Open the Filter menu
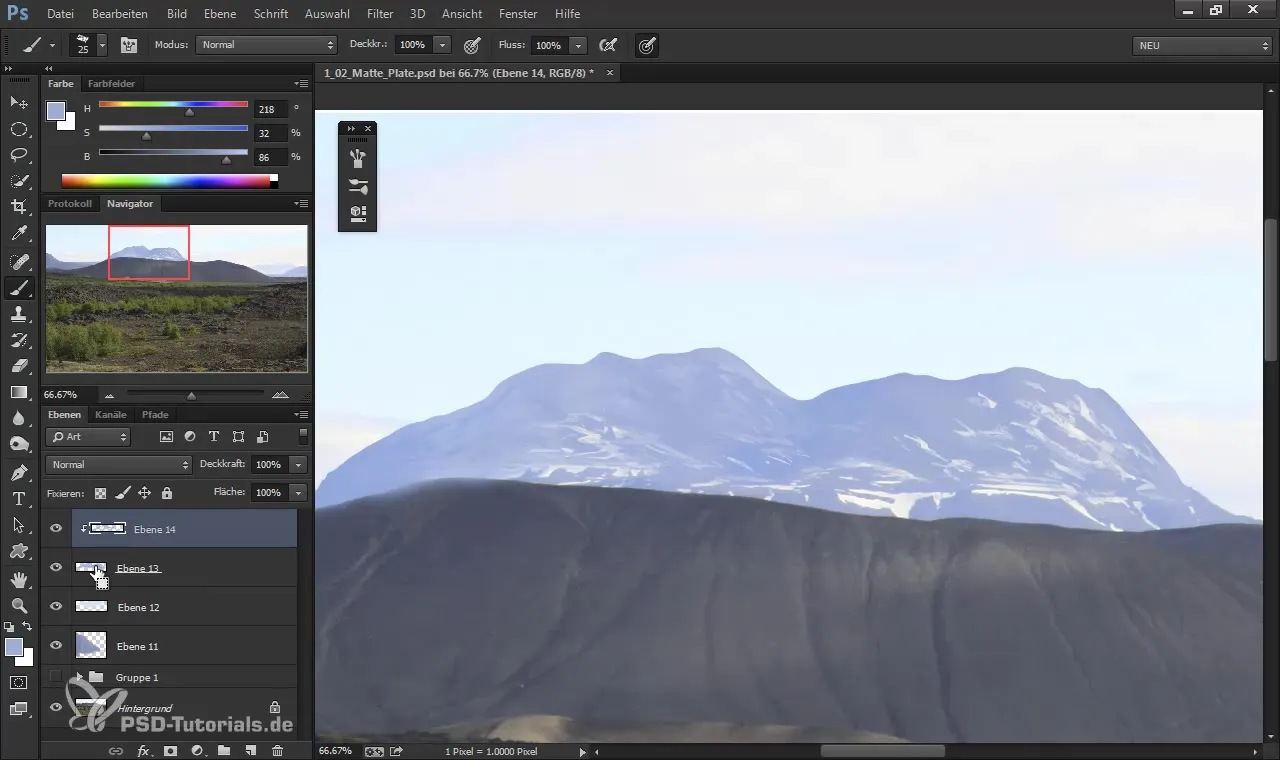The width and height of the screenshot is (1280, 760). coord(380,14)
